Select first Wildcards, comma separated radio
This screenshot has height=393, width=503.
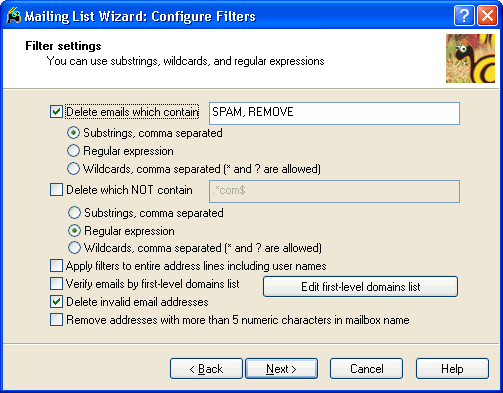click(73, 169)
